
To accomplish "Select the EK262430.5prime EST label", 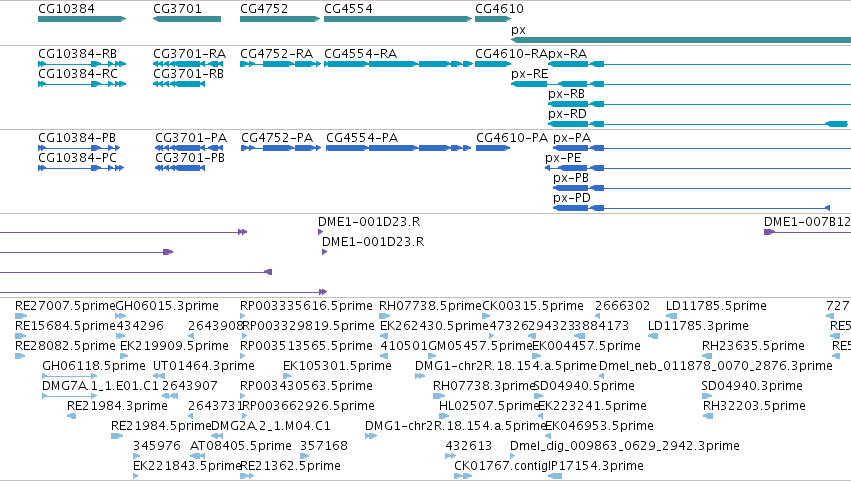I will click(x=434, y=326).
